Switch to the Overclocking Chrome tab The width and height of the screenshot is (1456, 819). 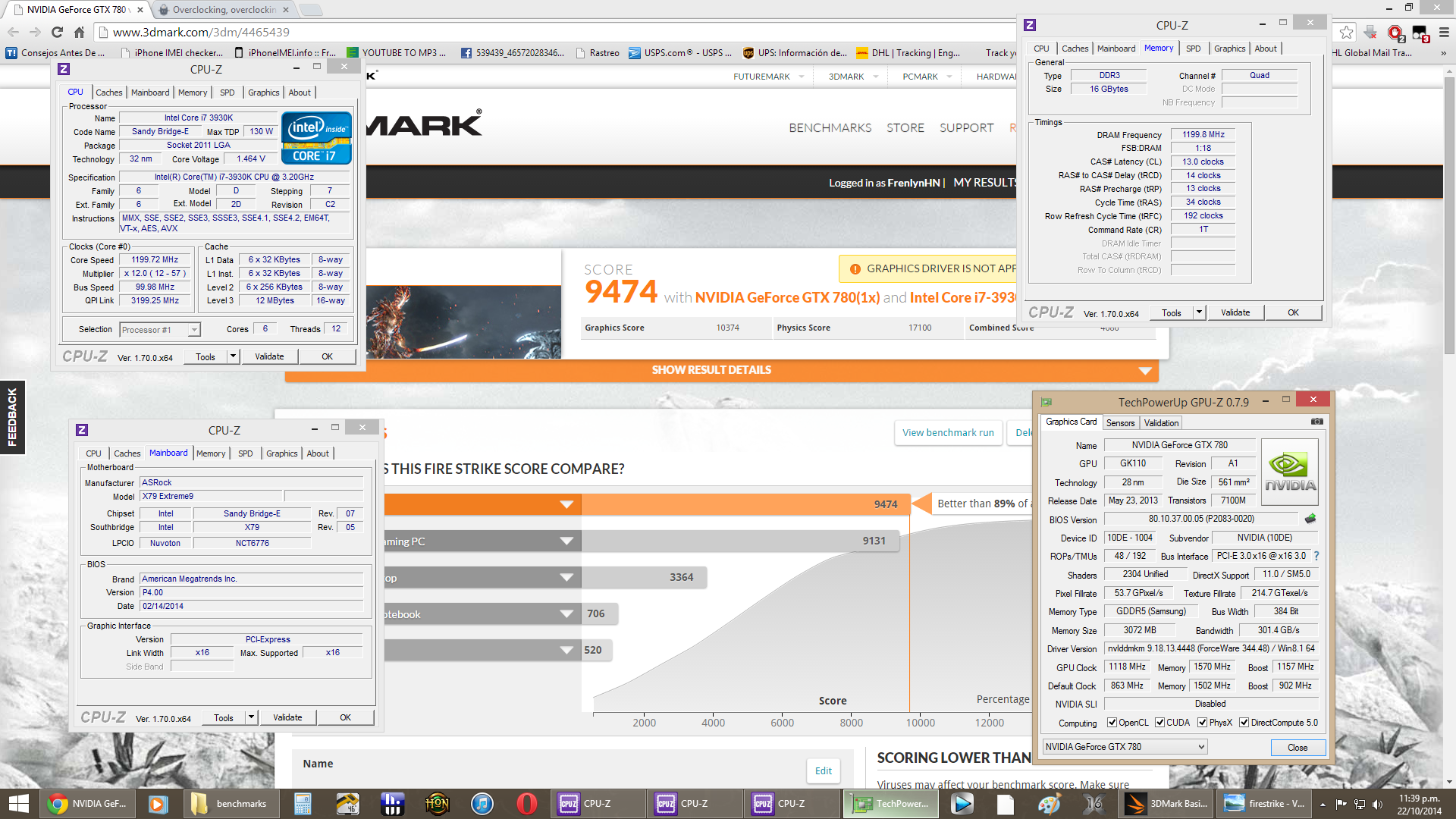click(x=223, y=10)
